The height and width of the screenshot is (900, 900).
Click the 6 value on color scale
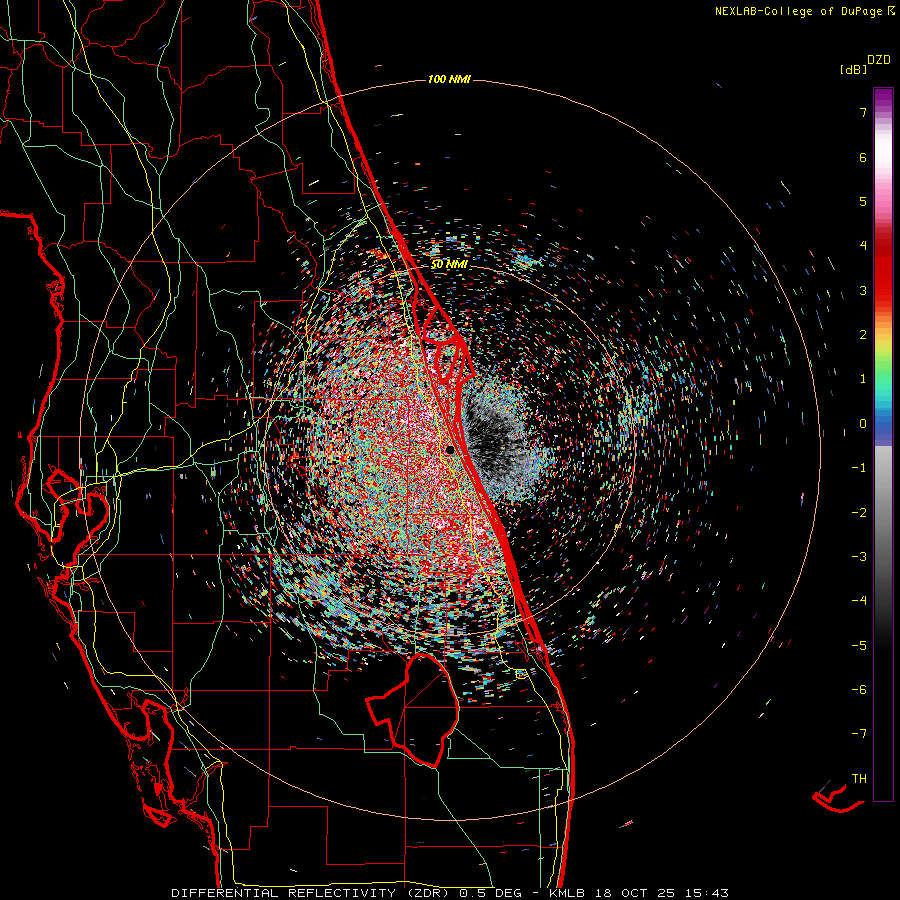click(x=863, y=157)
